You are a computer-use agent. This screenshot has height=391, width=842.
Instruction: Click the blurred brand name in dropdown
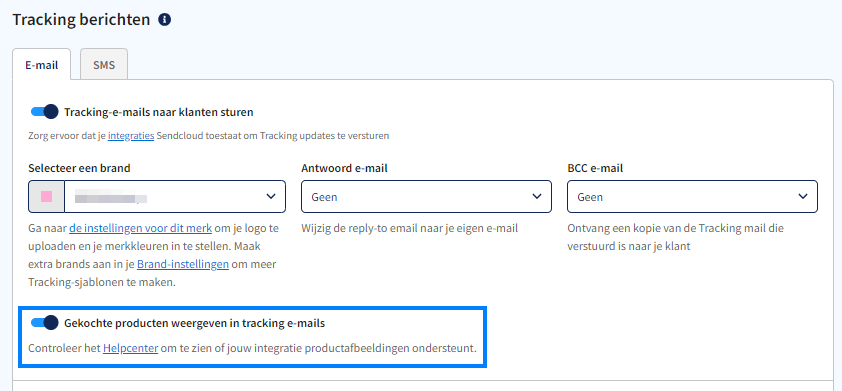(x=111, y=199)
